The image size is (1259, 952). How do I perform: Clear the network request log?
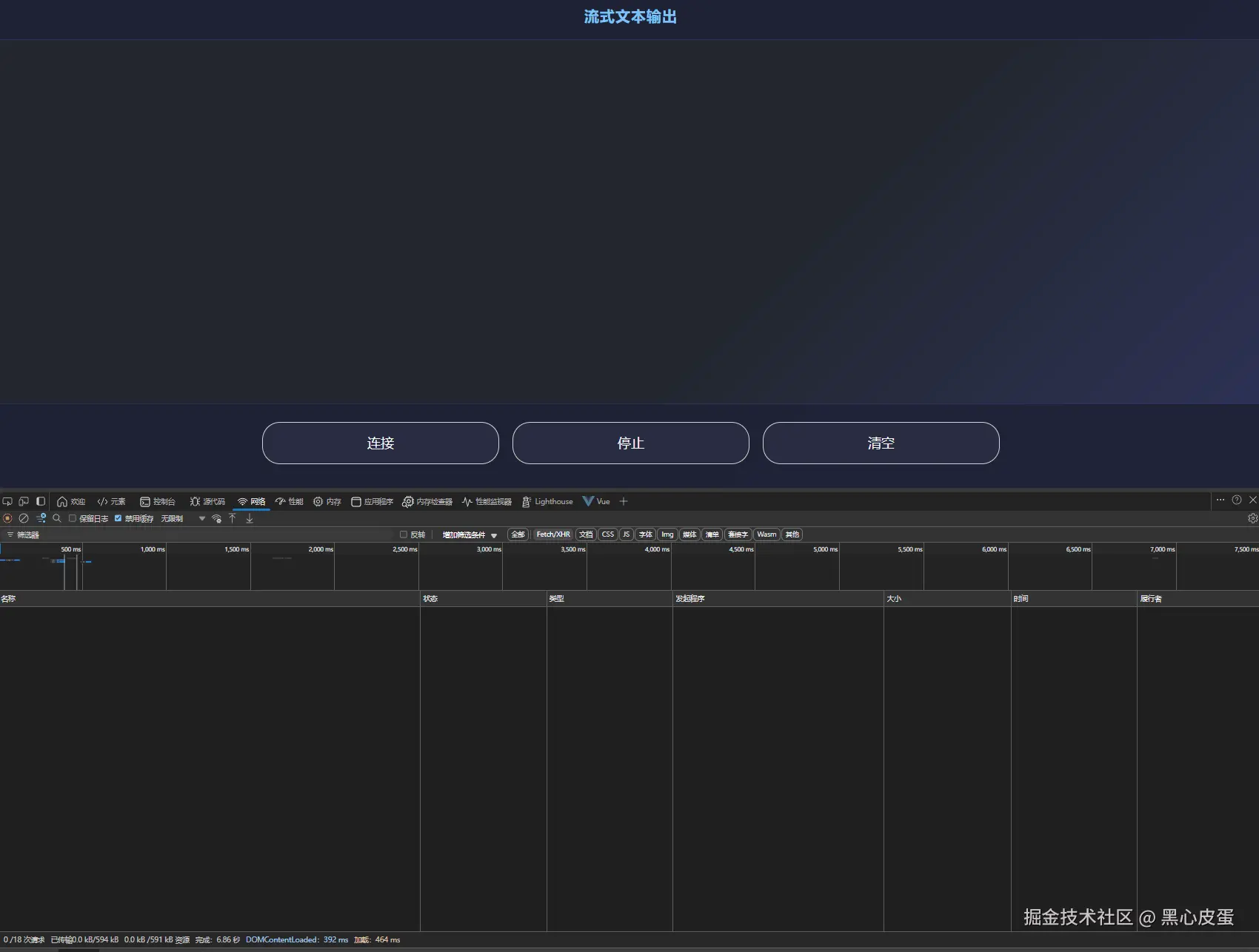[23, 518]
